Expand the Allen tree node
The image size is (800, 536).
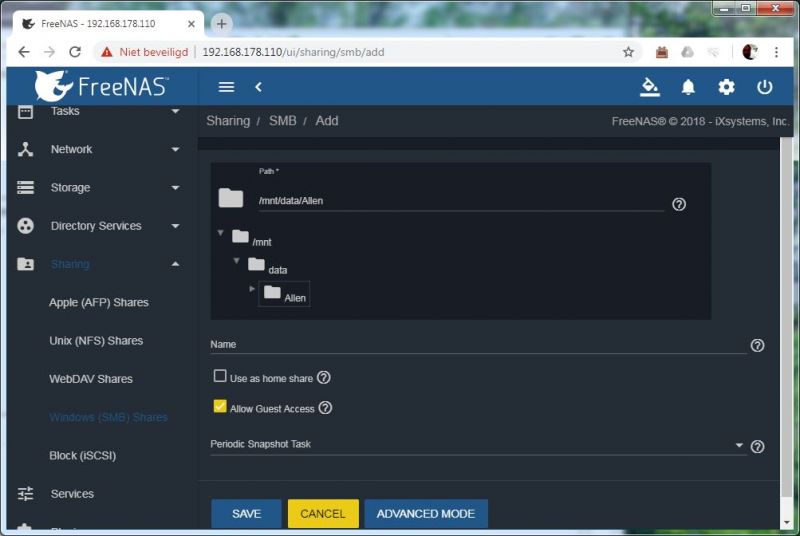pos(252,289)
